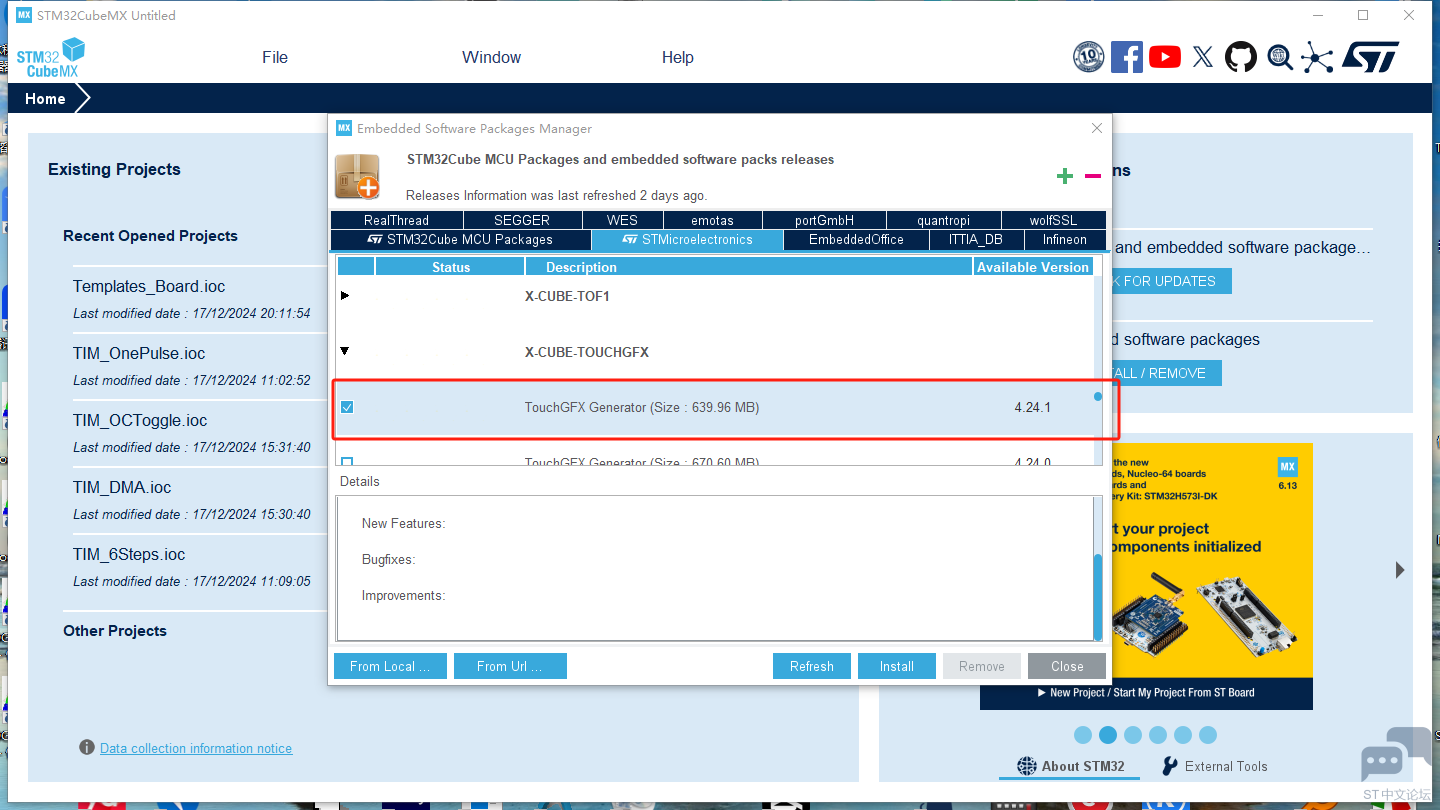Open the YouTube channel icon

pos(1165,57)
